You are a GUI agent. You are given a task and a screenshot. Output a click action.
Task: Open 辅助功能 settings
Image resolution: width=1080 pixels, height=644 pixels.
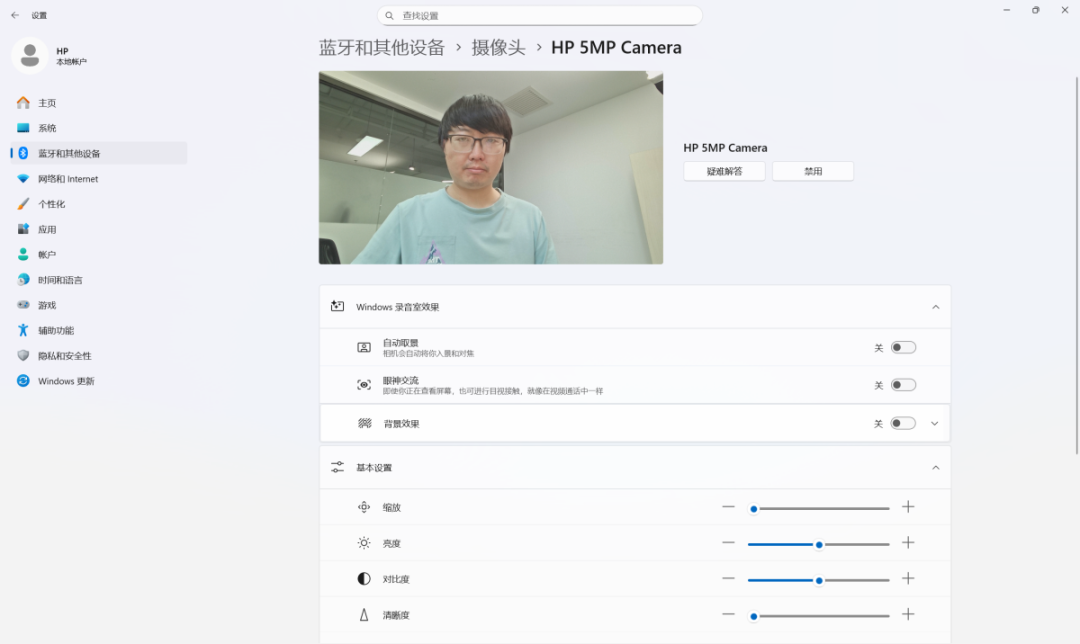(x=98, y=330)
